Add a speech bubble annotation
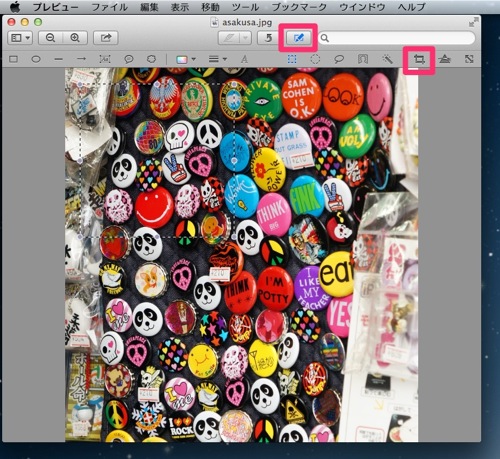The height and width of the screenshot is (459, 500). (x=129, y=59)
